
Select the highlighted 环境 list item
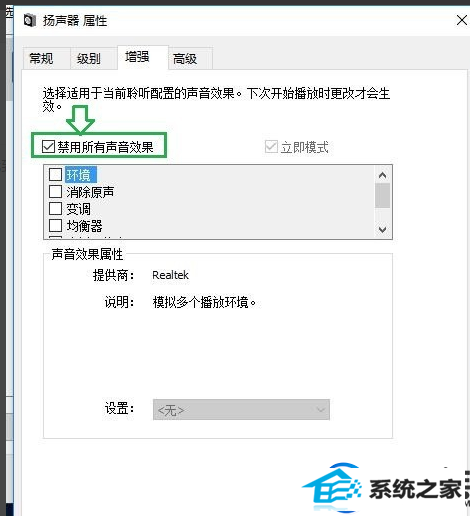pos(81,175)
